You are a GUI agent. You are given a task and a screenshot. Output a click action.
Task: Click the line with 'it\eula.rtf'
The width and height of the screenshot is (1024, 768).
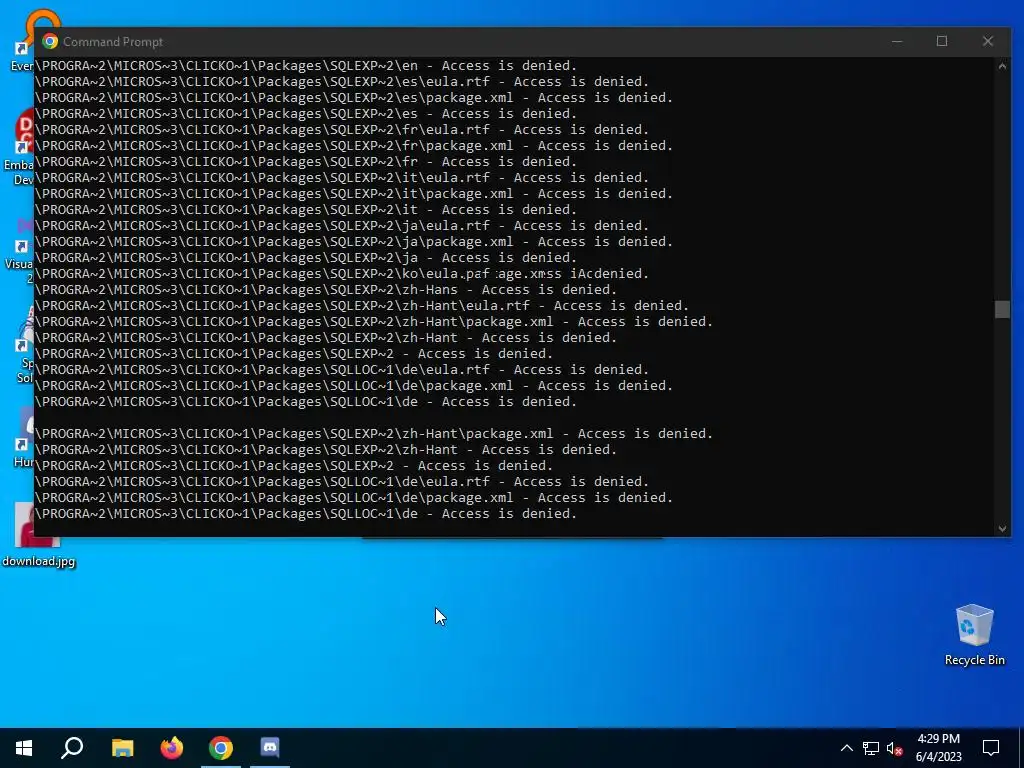coord(342,178)
